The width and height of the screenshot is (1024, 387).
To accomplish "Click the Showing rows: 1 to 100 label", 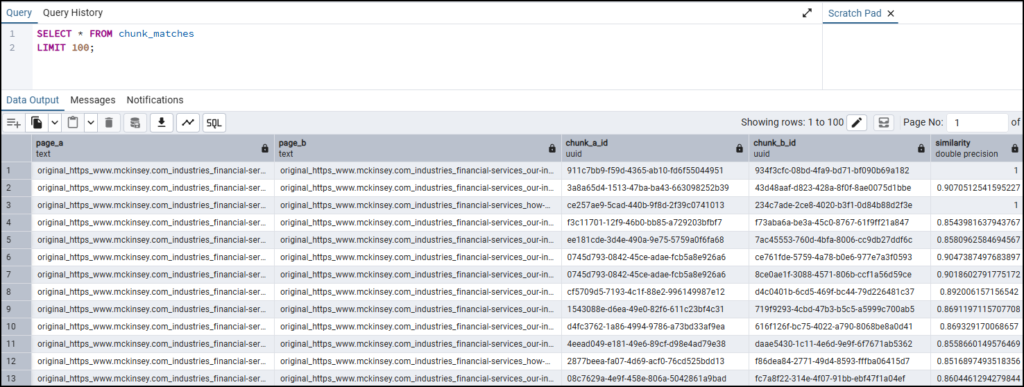I will click(x=792, y=123).
